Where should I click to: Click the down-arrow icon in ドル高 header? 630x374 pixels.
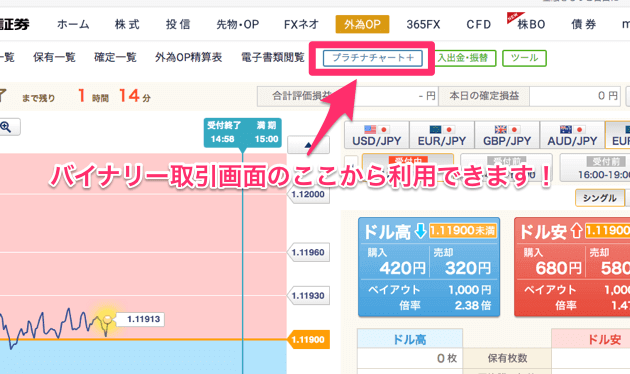[420, 231]
